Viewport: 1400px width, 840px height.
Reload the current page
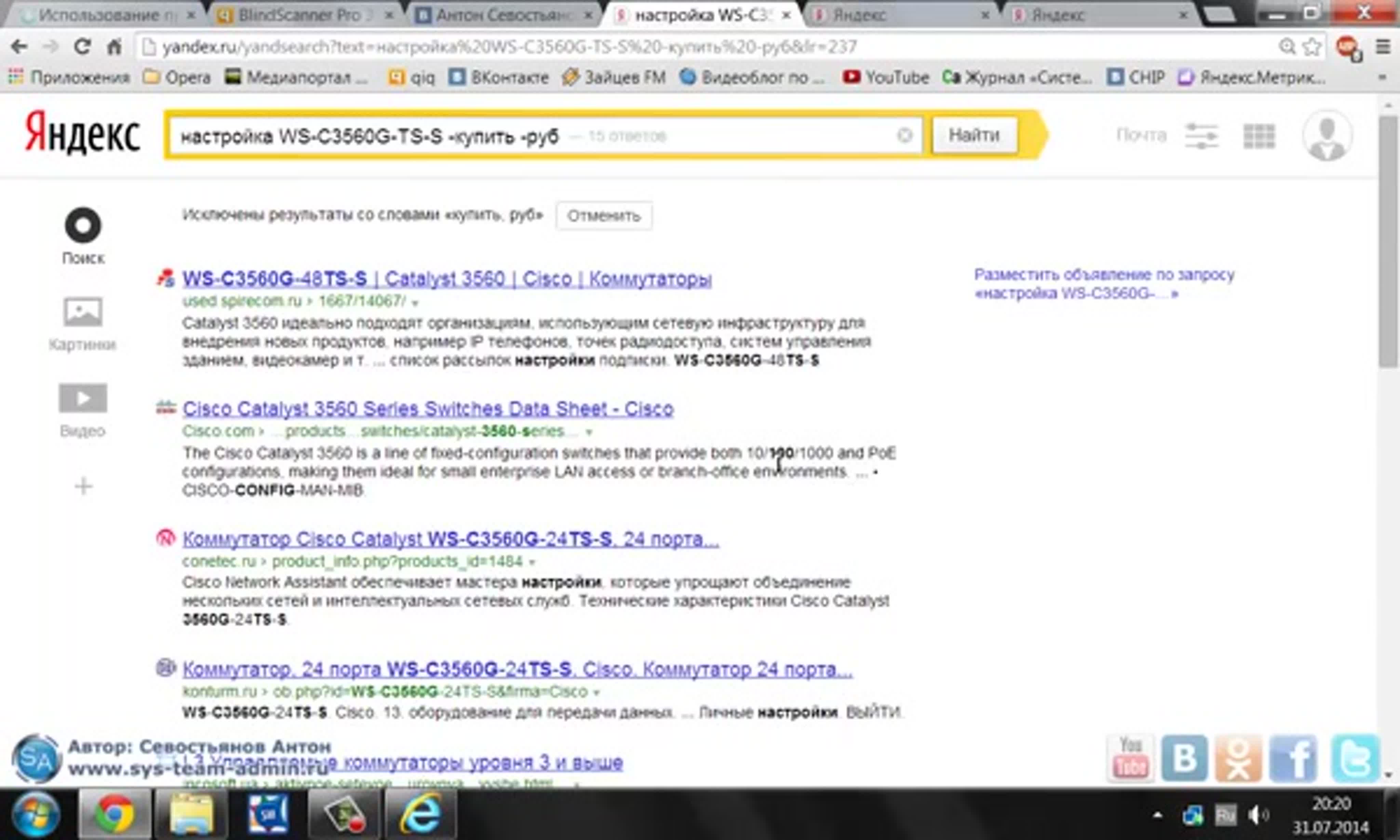click(83, 46)
